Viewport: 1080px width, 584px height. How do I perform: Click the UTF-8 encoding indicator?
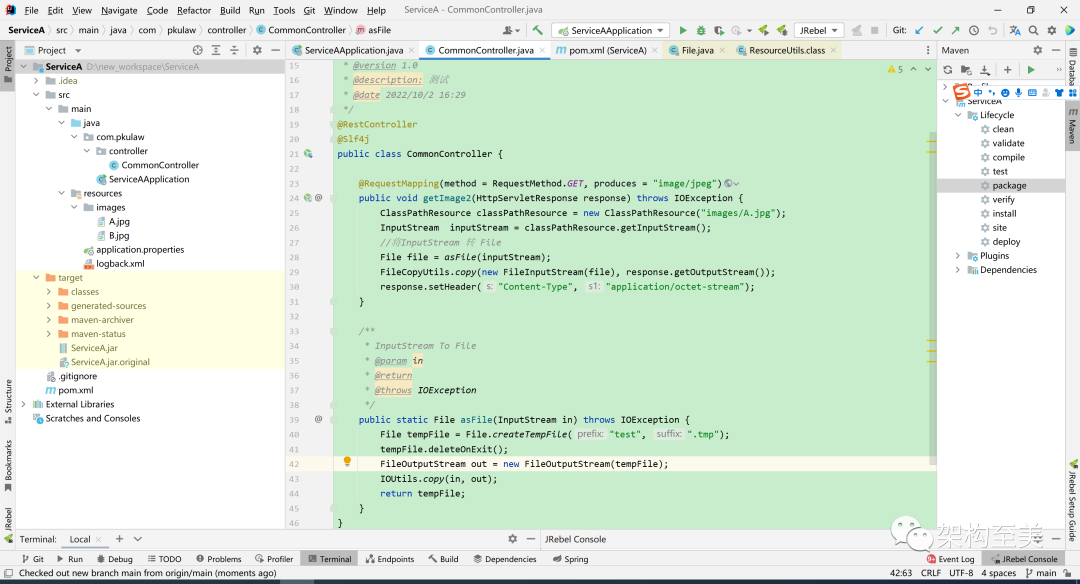coord(961,573)
